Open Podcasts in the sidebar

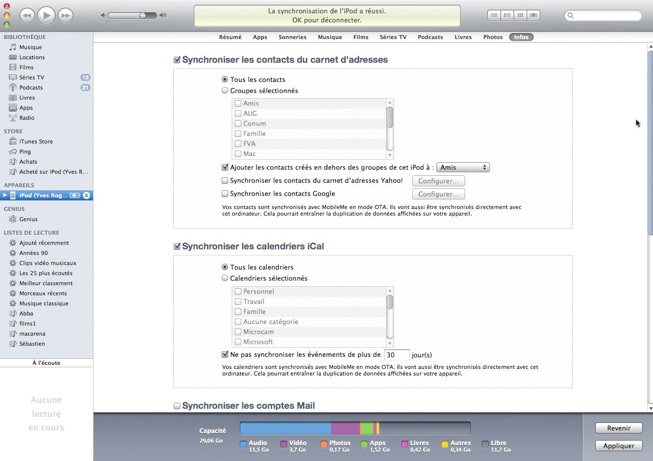coord(30,87)
